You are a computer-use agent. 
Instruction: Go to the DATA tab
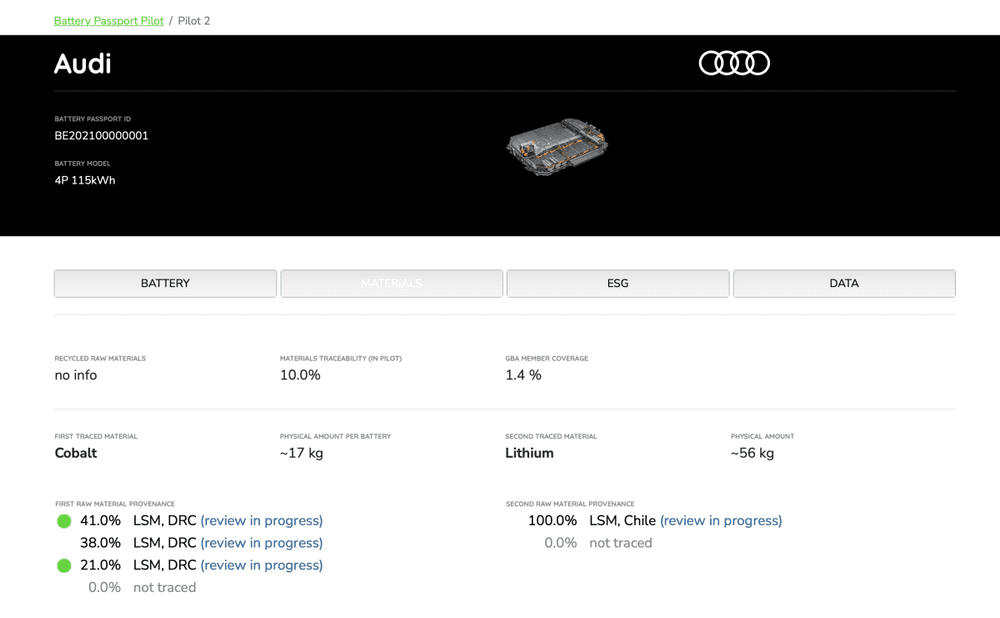click(x=844, y=283)
